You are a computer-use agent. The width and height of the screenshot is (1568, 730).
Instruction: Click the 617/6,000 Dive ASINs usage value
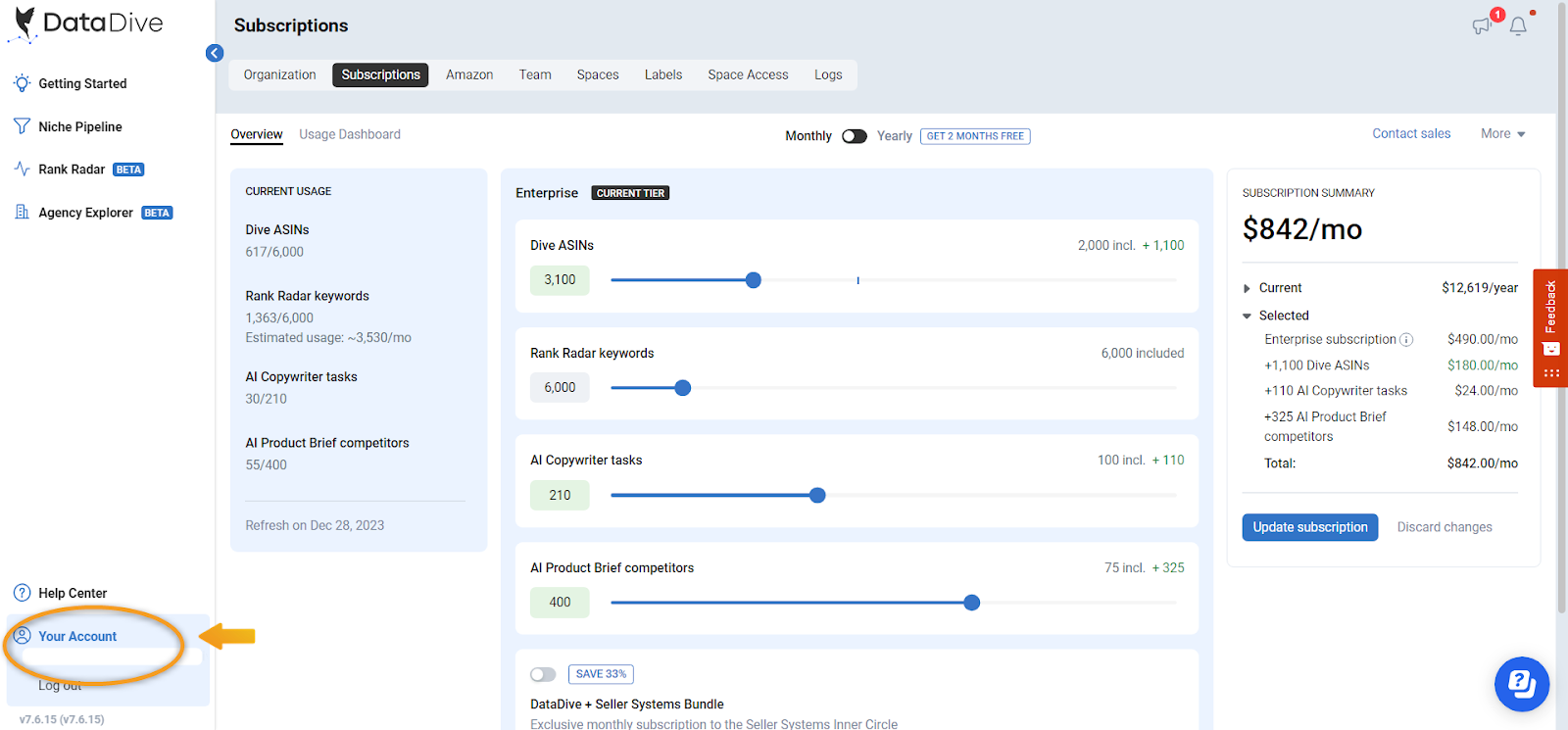tap(274, 252)
